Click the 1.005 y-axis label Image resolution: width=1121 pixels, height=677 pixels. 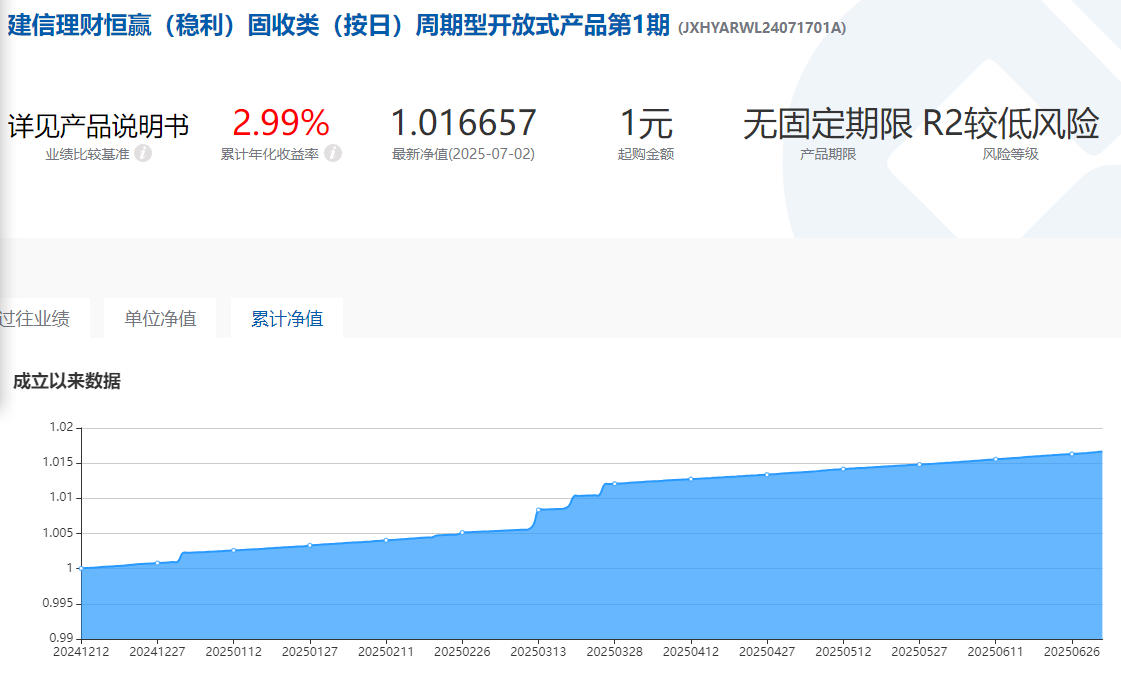[58, 533]
